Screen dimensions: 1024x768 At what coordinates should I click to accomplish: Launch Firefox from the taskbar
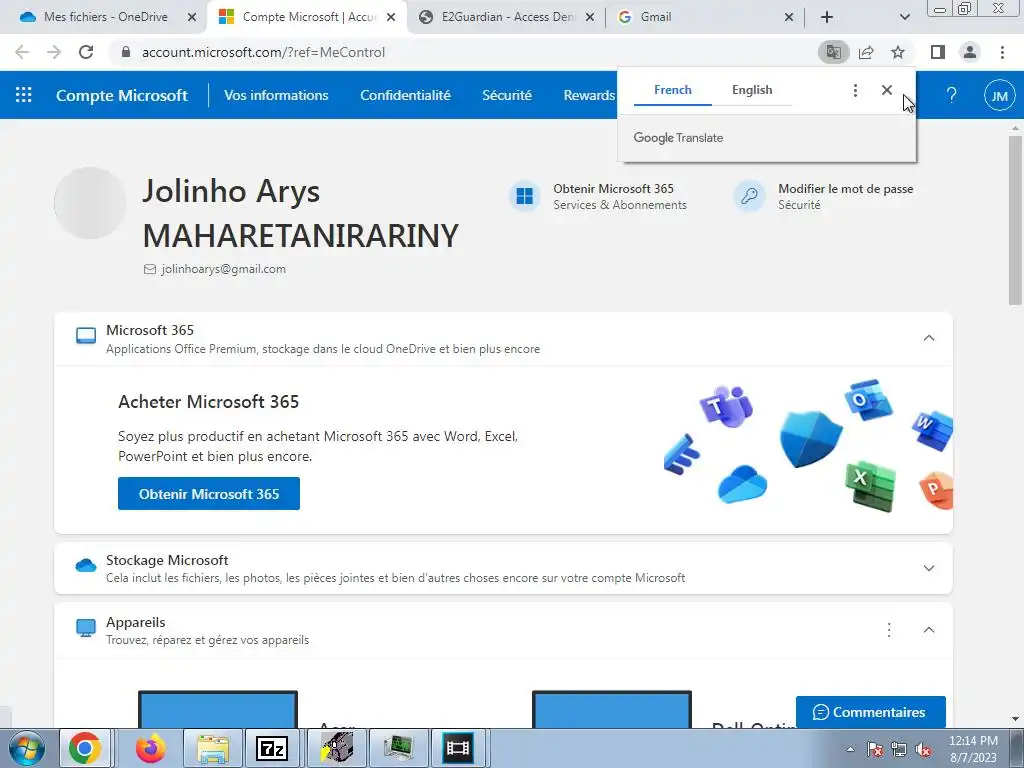click(x=151, y=748)
